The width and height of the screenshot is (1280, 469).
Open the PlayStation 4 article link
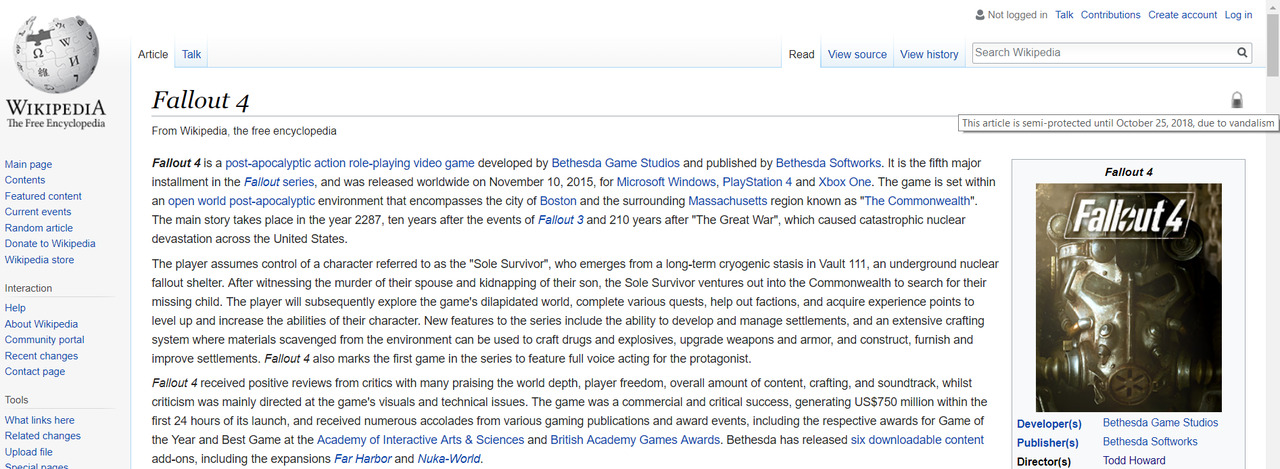757,182
